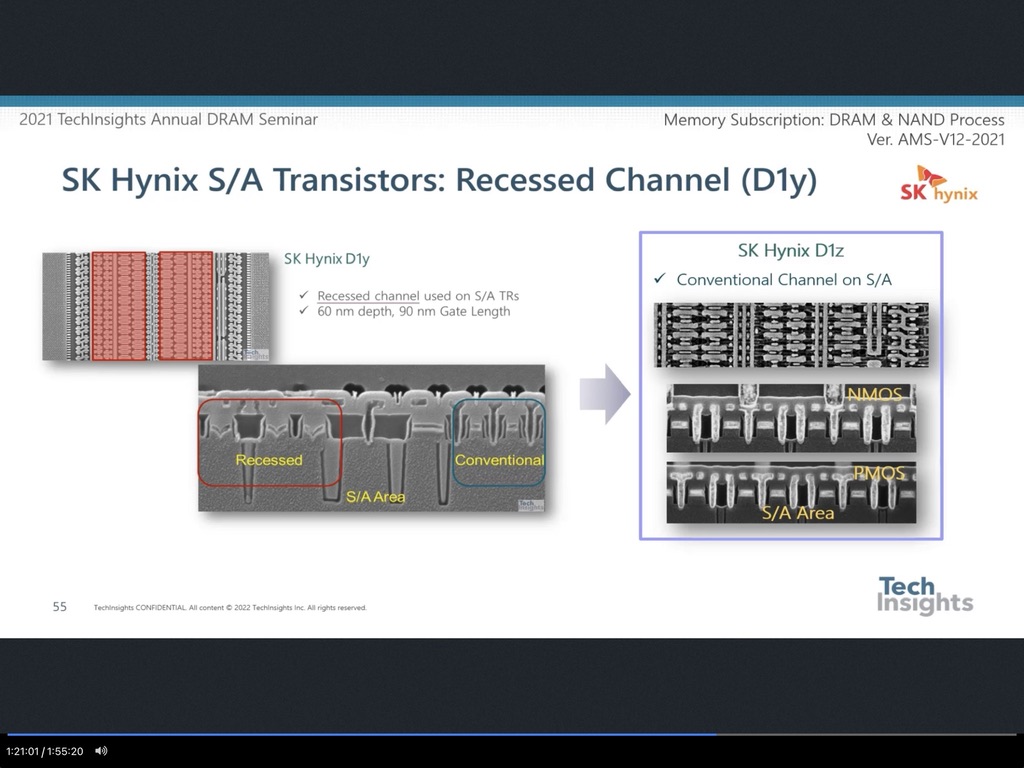1024x768 pixels.
Task: Mute the video with the speaker icon
Action: click(x=101, y=751)
